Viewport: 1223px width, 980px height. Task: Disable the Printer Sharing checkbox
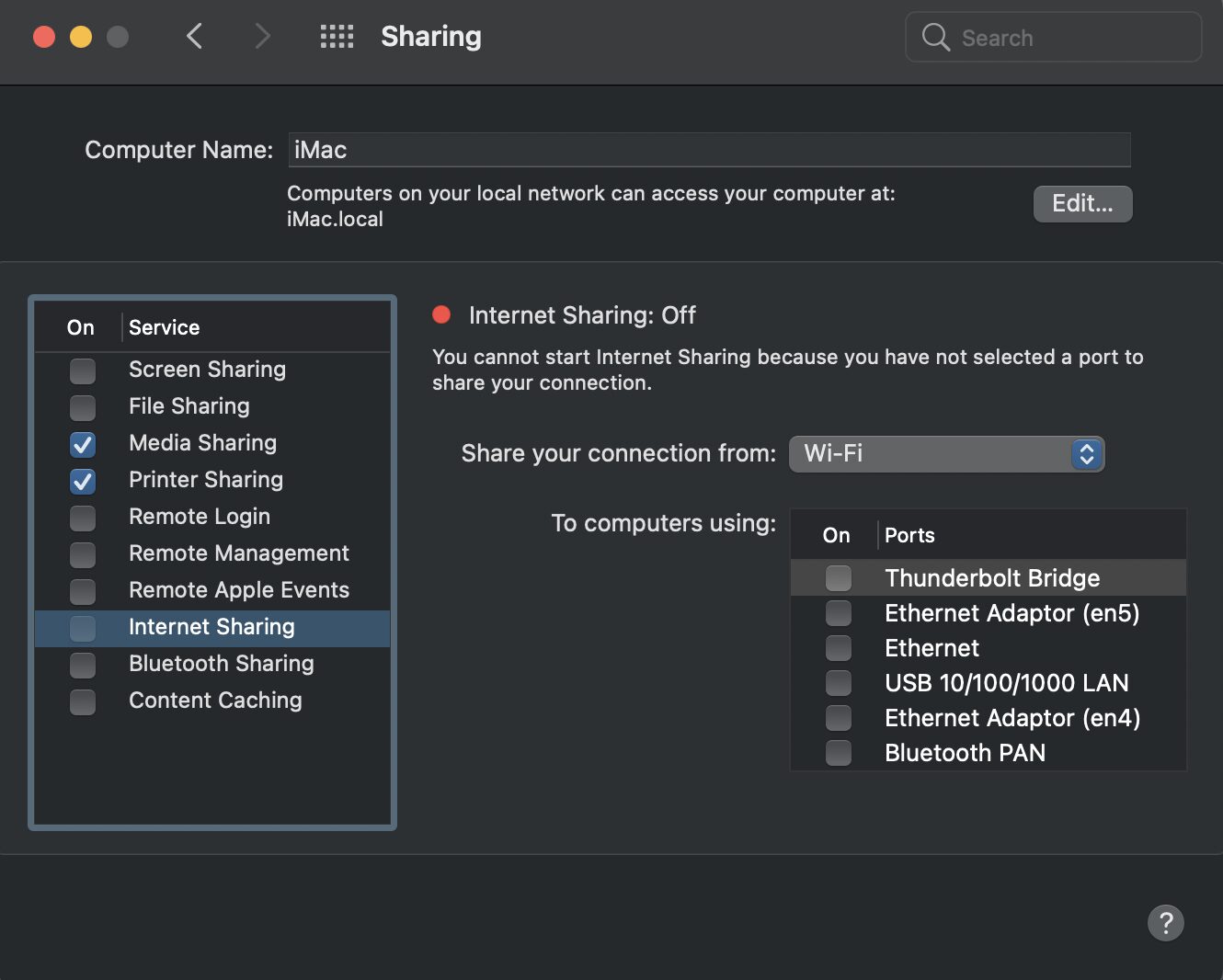click(x=83, y=481)
